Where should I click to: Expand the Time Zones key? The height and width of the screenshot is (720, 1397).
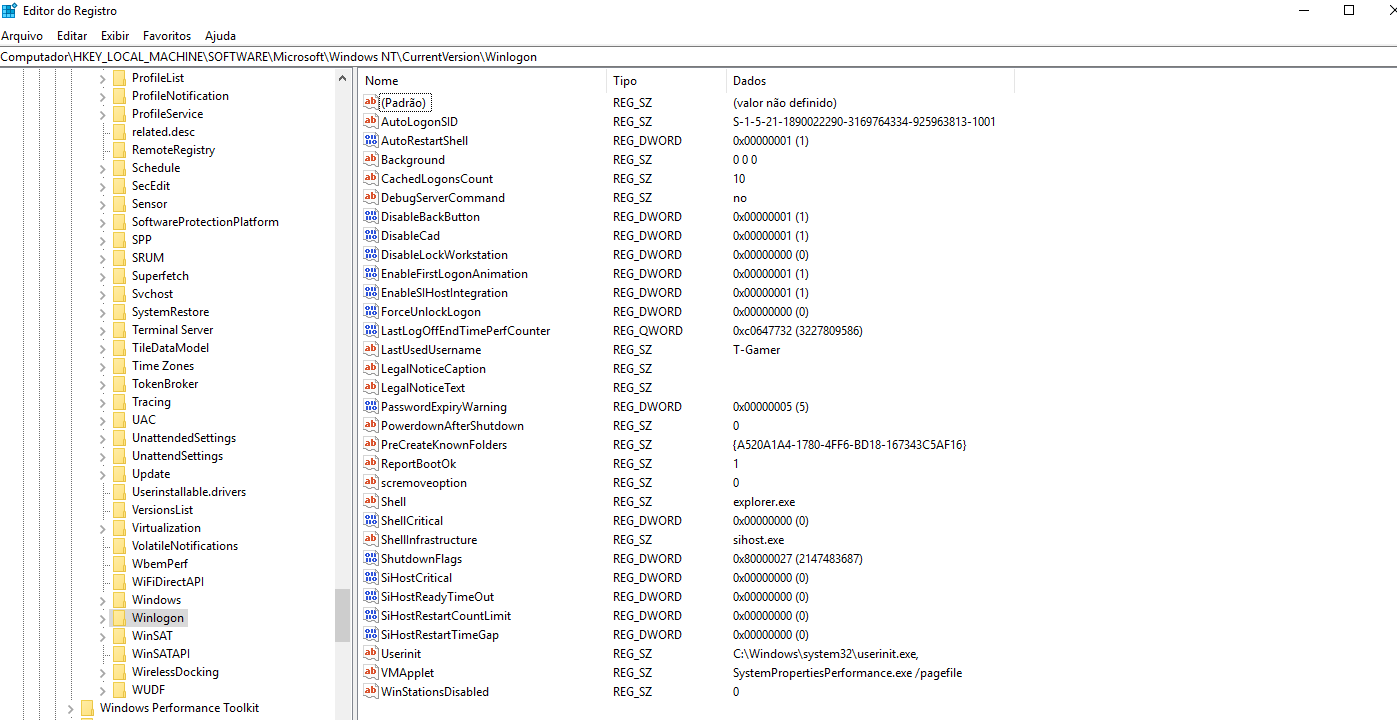[102, 366]
